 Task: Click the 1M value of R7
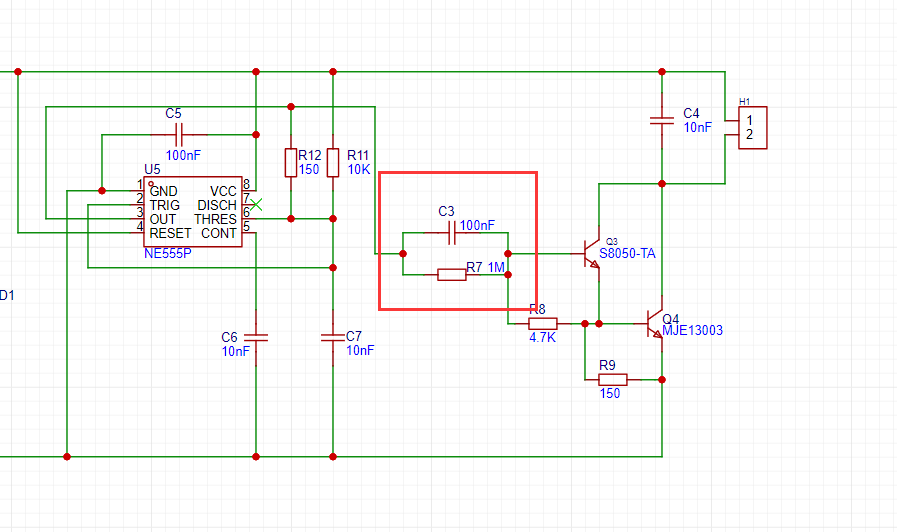click(496, 267)
